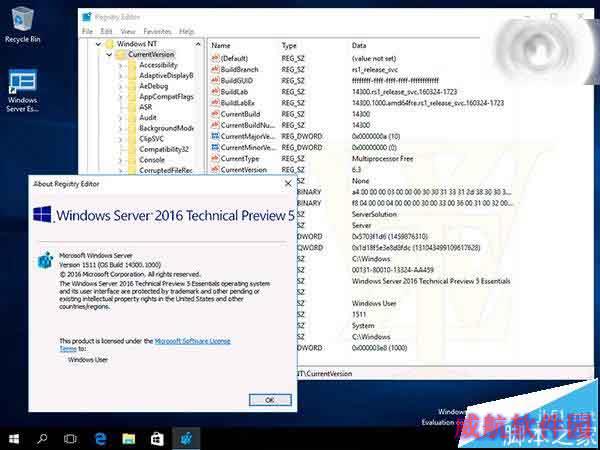Click the CurrentType string value icon

pyautogui.click(x=215, y=158)
